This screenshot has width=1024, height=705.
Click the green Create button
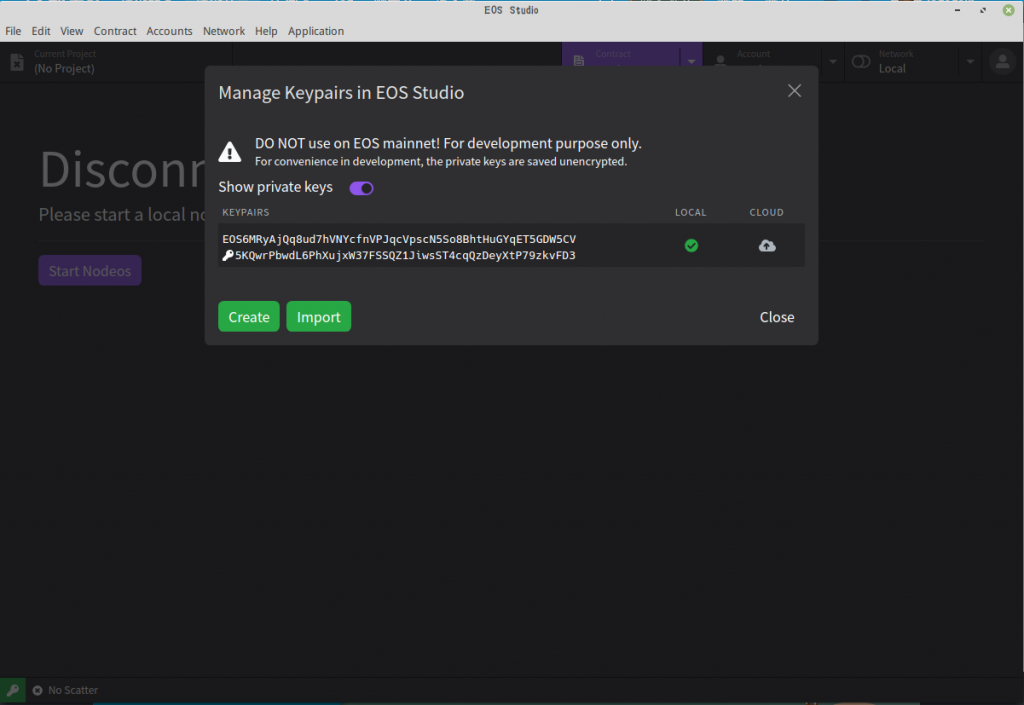[x=249, y=317]
